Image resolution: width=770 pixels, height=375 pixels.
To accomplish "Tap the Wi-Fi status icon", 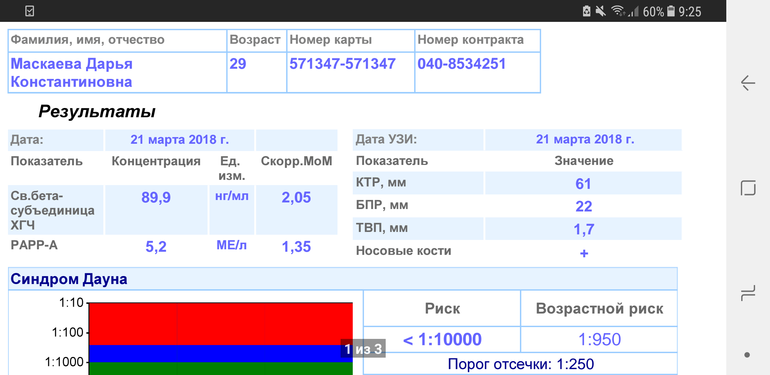I will pos(617,11).
